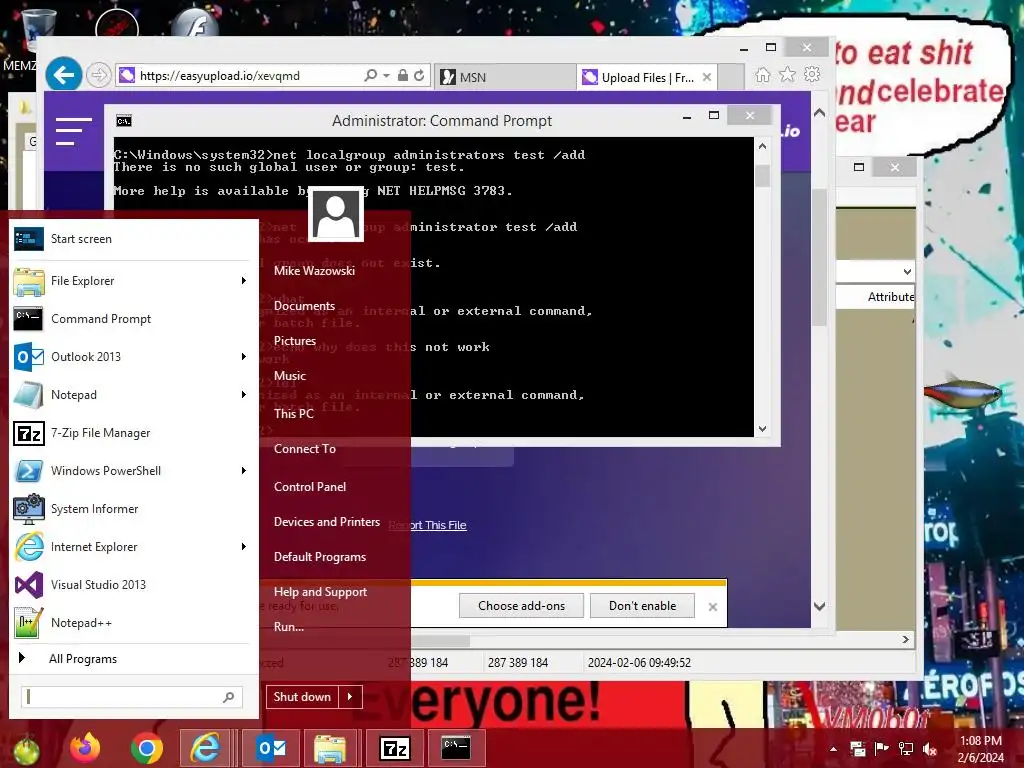
Task: Click the volume icon in system tray
Action: tap(930, 749)
